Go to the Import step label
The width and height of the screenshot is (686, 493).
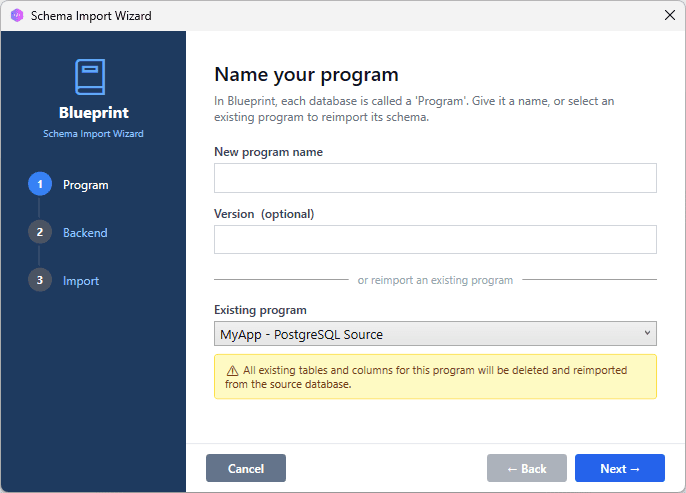point(81,281)
